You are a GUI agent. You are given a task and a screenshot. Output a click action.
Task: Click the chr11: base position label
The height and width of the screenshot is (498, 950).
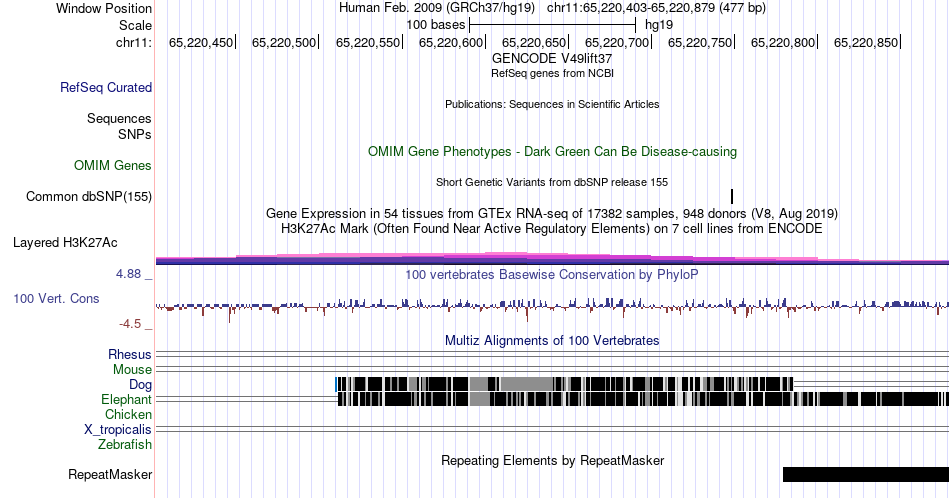(134, 42)
